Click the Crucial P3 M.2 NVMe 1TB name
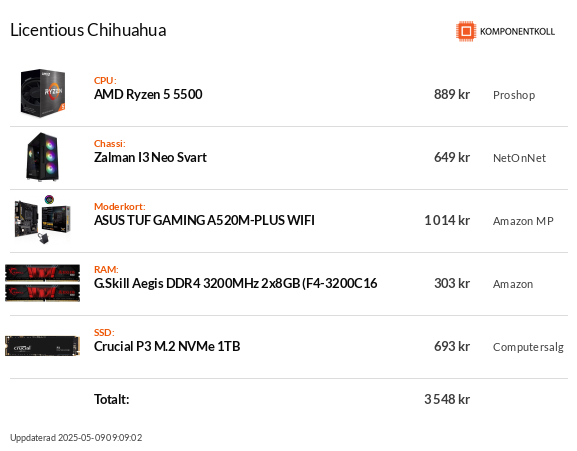The width and height of the screenshot is (577, 451). [167, 347]
